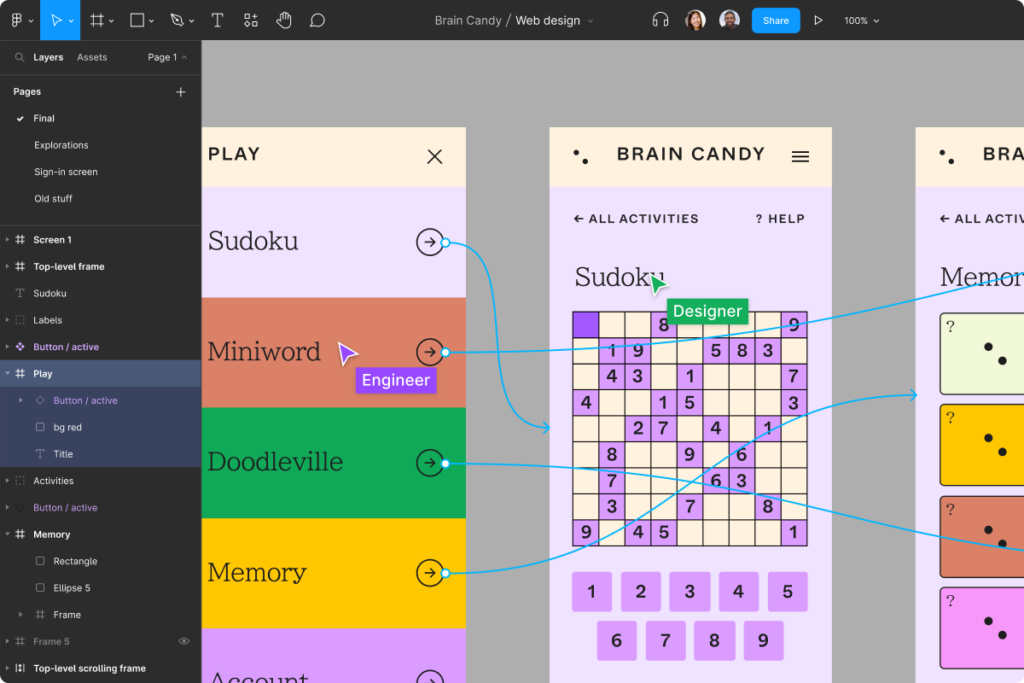Image resolution: width=1024 pixels, height=683 pixels.
Task: Search layers with magnifier icon
Action: pyautogui.click(x=20, y=57)
